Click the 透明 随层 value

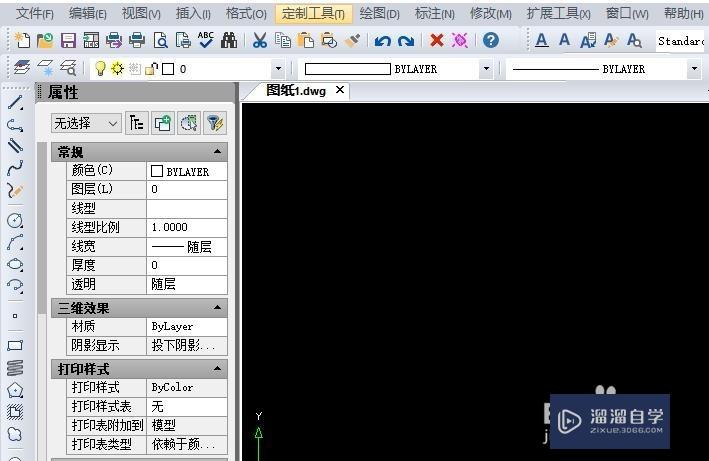pos(187,284)
